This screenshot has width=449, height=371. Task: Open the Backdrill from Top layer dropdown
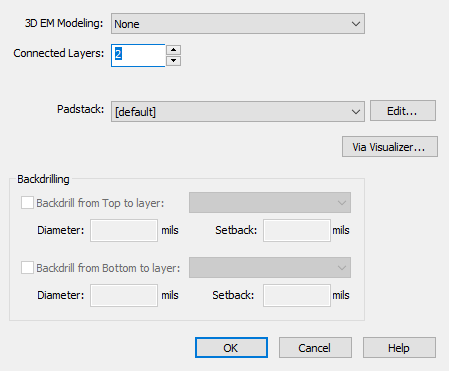tap(270, 202)
